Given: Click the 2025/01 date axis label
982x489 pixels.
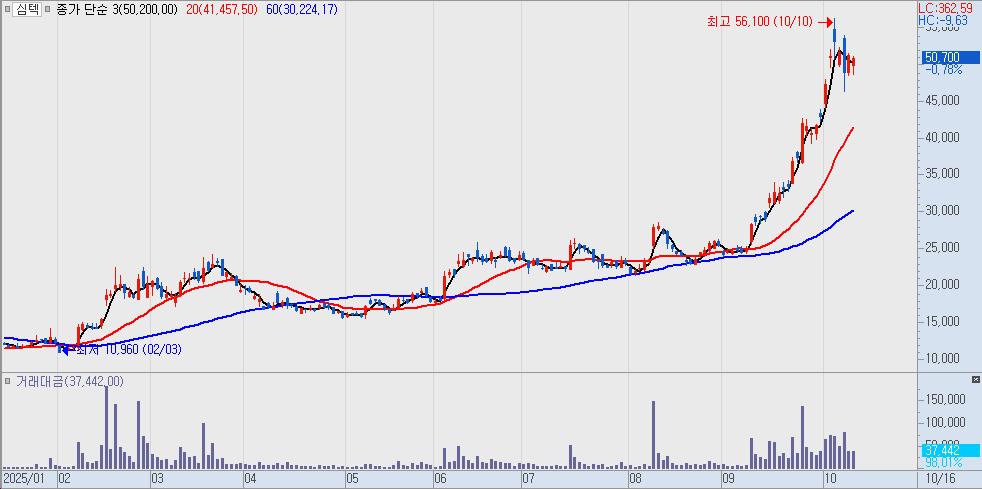Looking at the screenshot, I should pos(24,479).
